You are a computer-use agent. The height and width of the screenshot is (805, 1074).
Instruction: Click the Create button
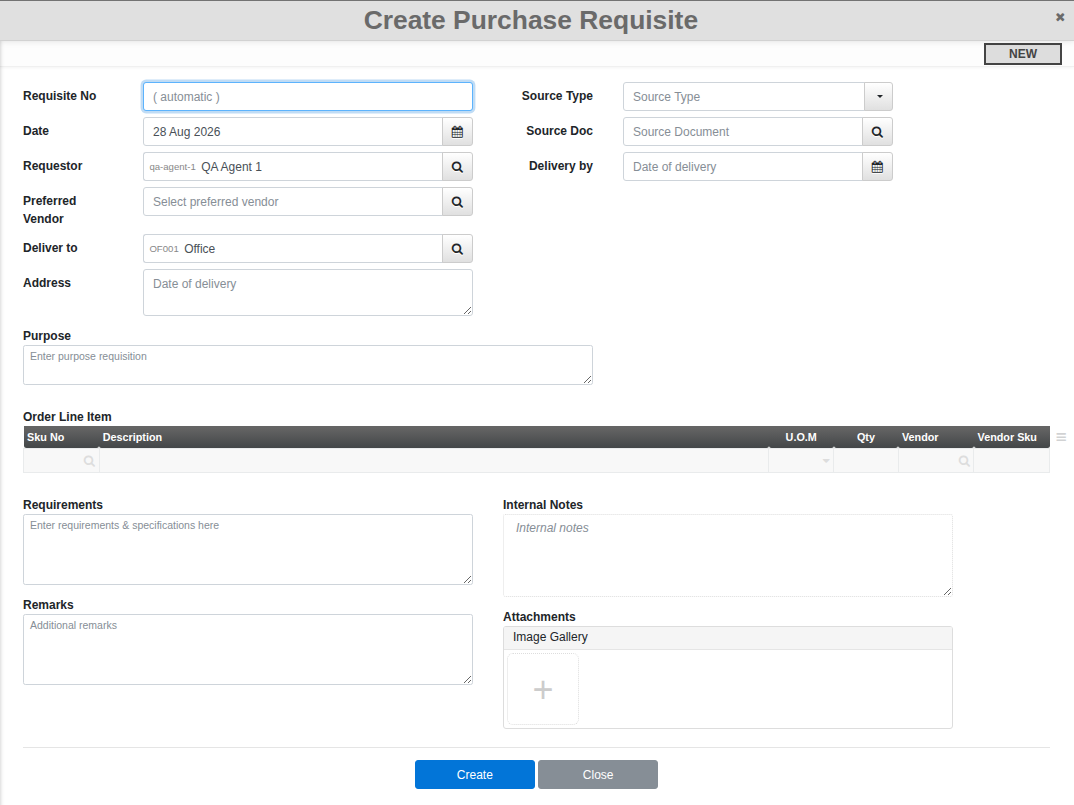point(475,774)
